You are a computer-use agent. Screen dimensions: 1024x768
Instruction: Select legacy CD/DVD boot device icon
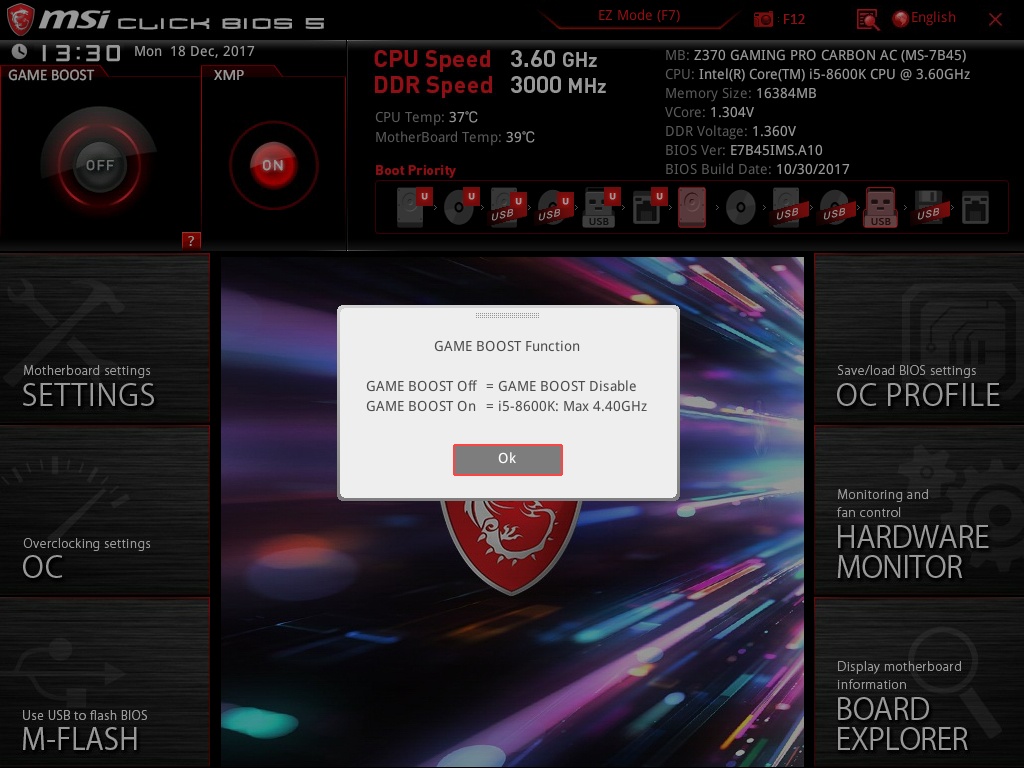(x=741, y=208)
